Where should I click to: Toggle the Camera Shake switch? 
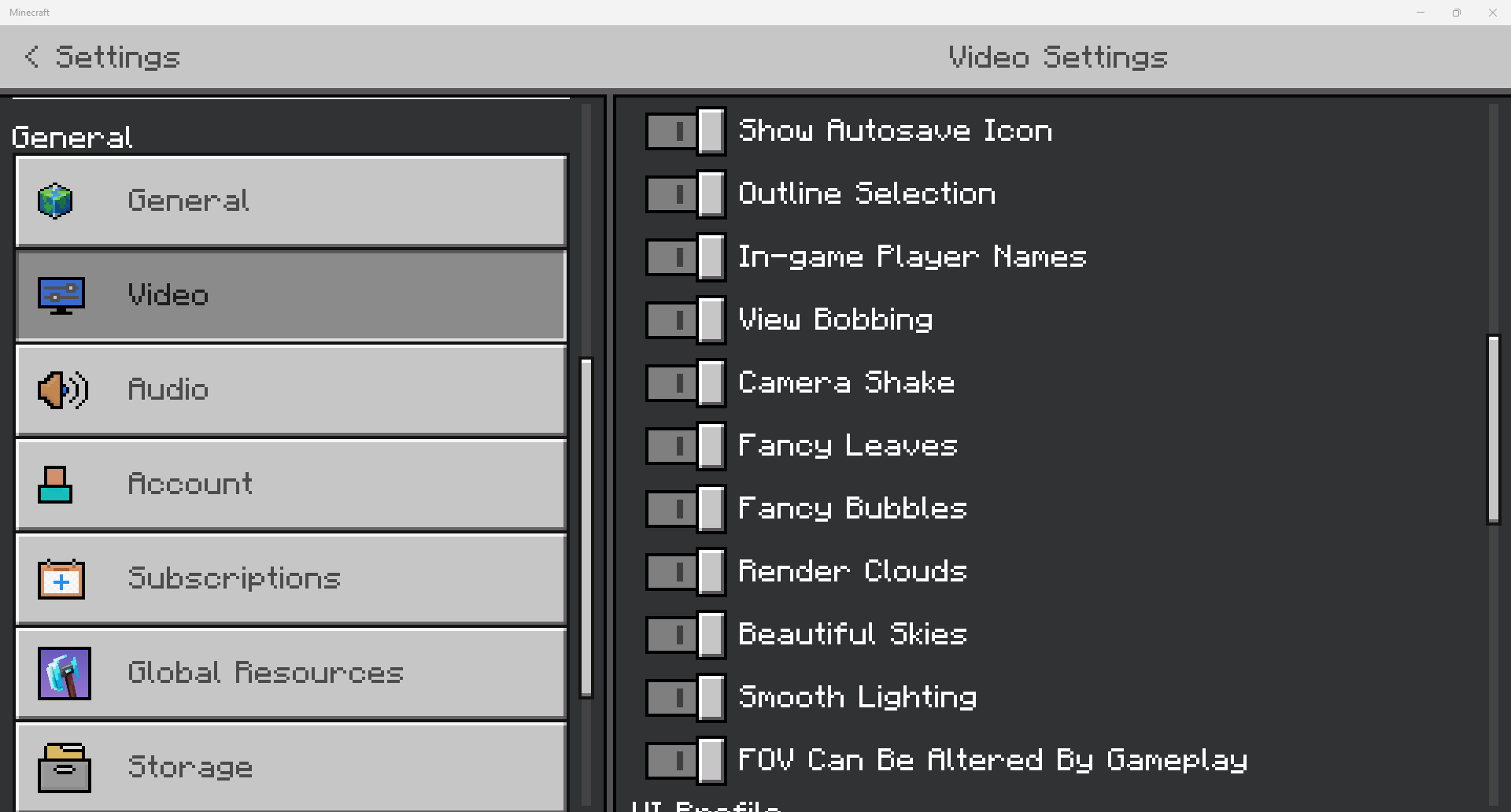pos(685,382)
